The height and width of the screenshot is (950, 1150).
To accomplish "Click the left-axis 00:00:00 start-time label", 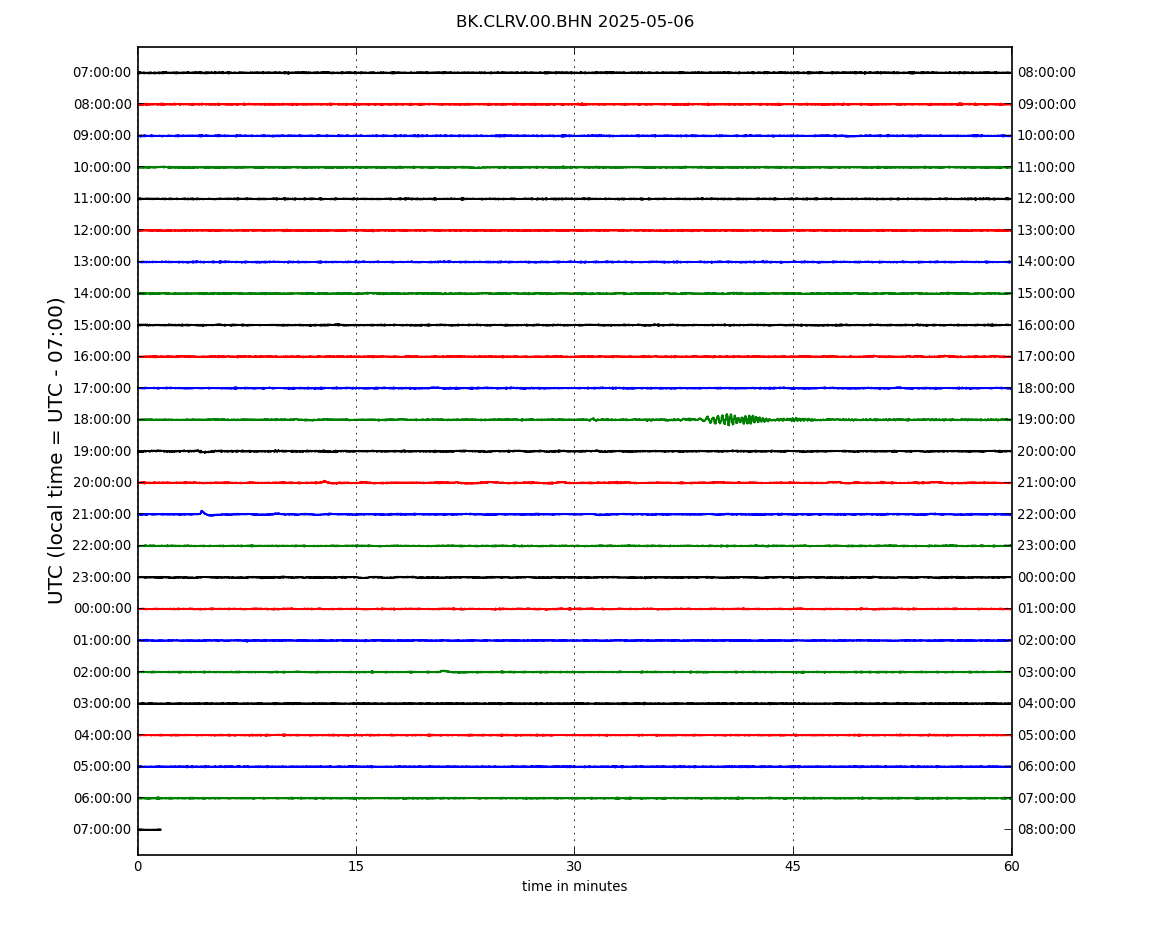I will [x=103, y=609].
